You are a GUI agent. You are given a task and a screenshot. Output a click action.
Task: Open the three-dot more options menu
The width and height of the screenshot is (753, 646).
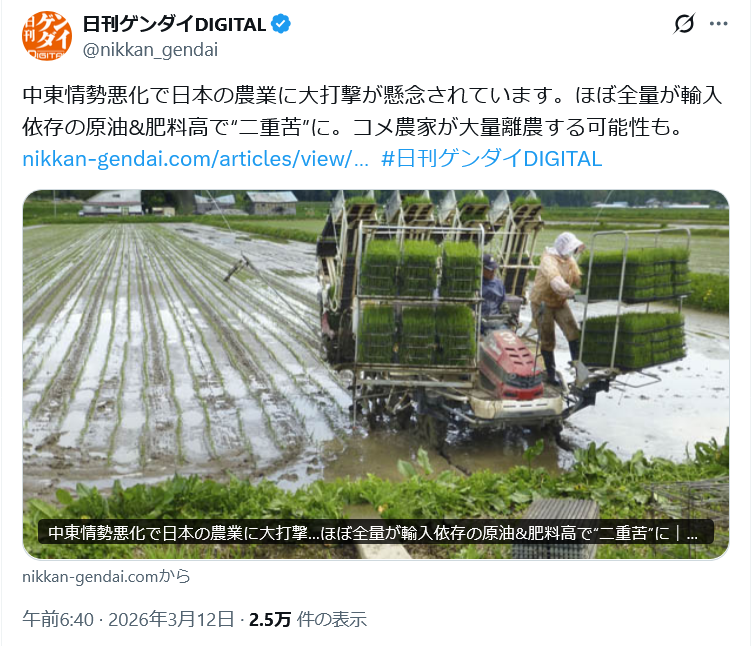(x=718, y=24)
